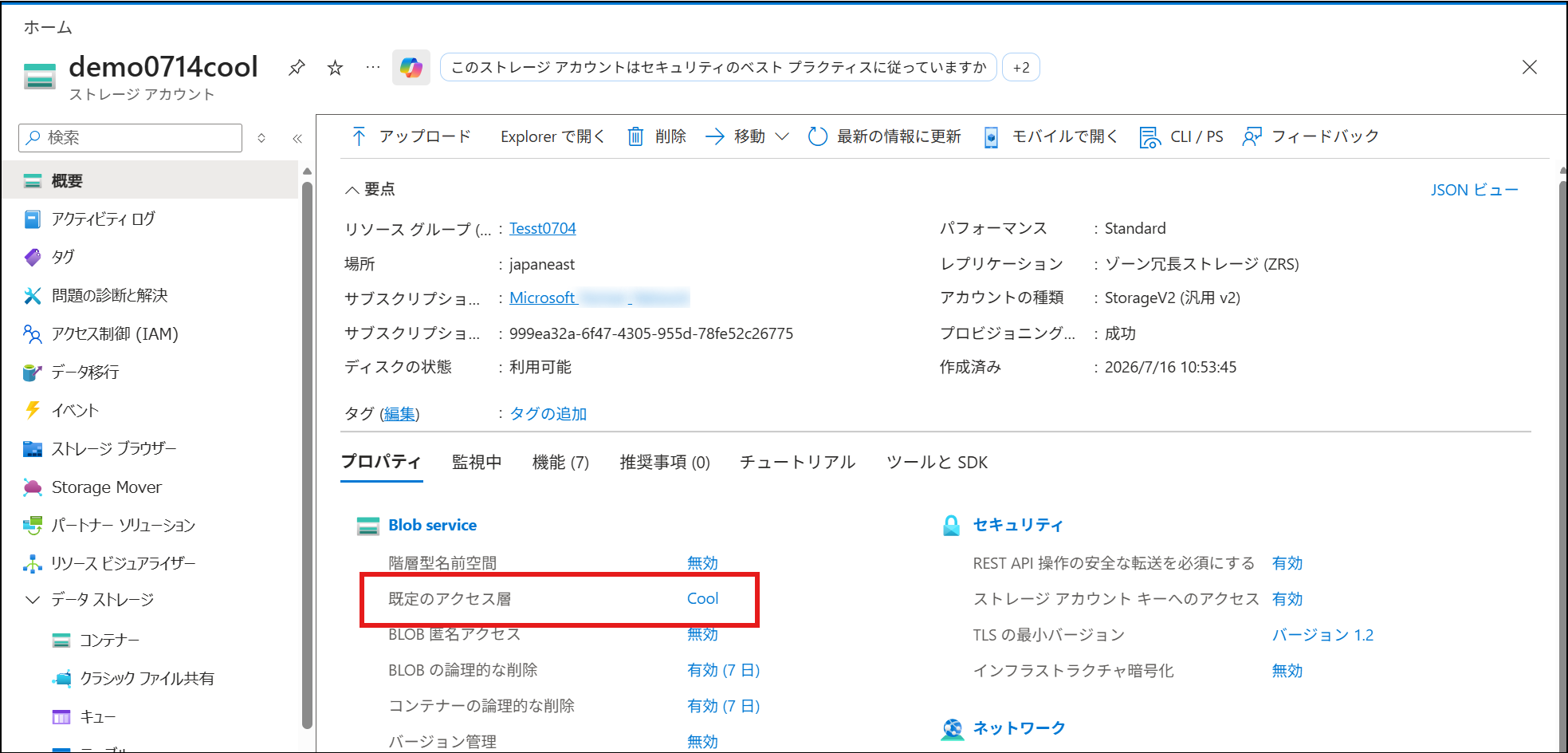Click the Copilot security best practices suggestion
This screenshot has width=1568, height=753.
tap(718, 68)
